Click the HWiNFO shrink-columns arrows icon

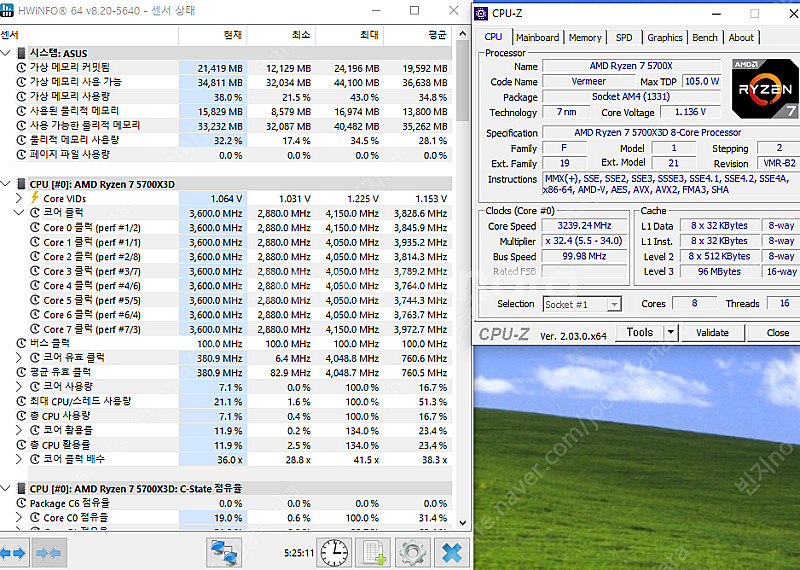pyautogui.click(x=49, y=553)
